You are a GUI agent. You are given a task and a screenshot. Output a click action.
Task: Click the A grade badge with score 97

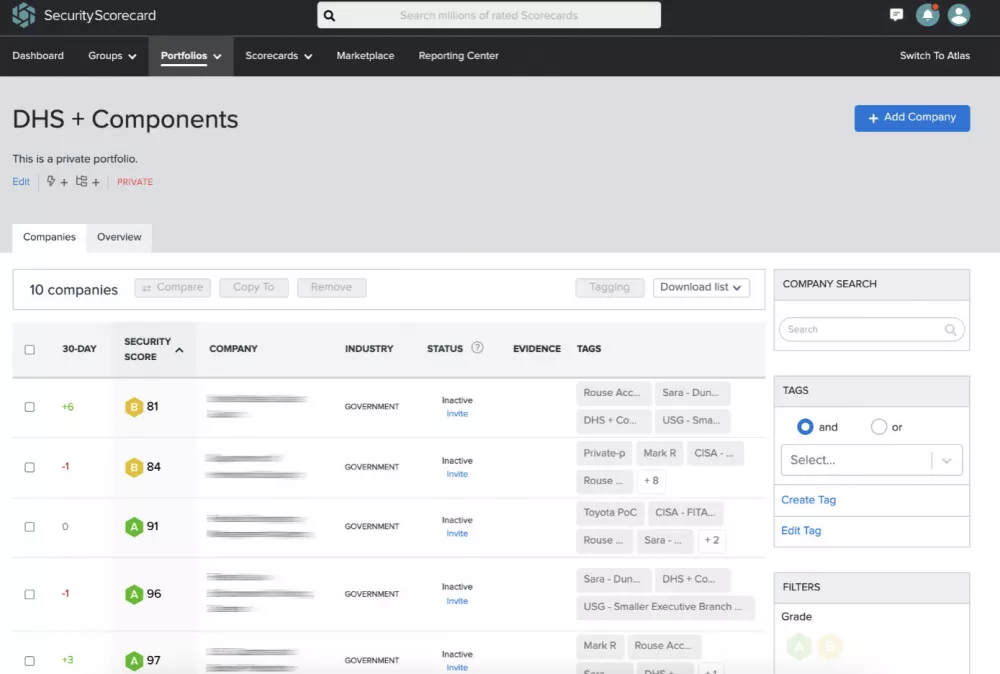point(134,661)
